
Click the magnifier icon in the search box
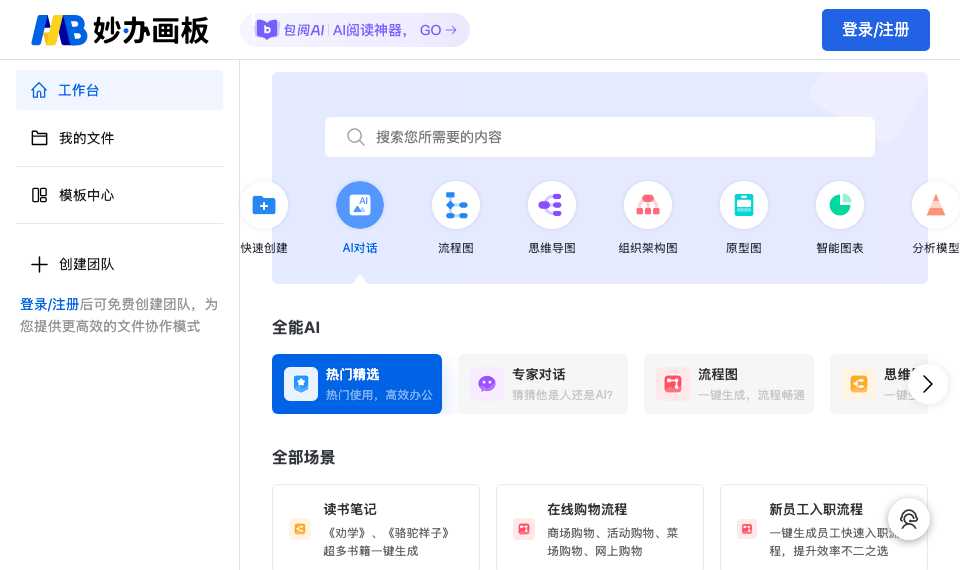[x=356, y=137]
